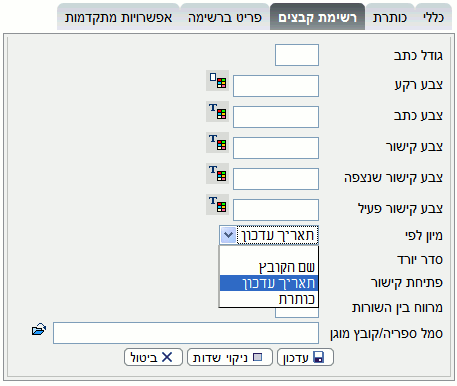Switch to the כותרת tab
This screenshot has height=386, width=457.
(x=390, y=17)
